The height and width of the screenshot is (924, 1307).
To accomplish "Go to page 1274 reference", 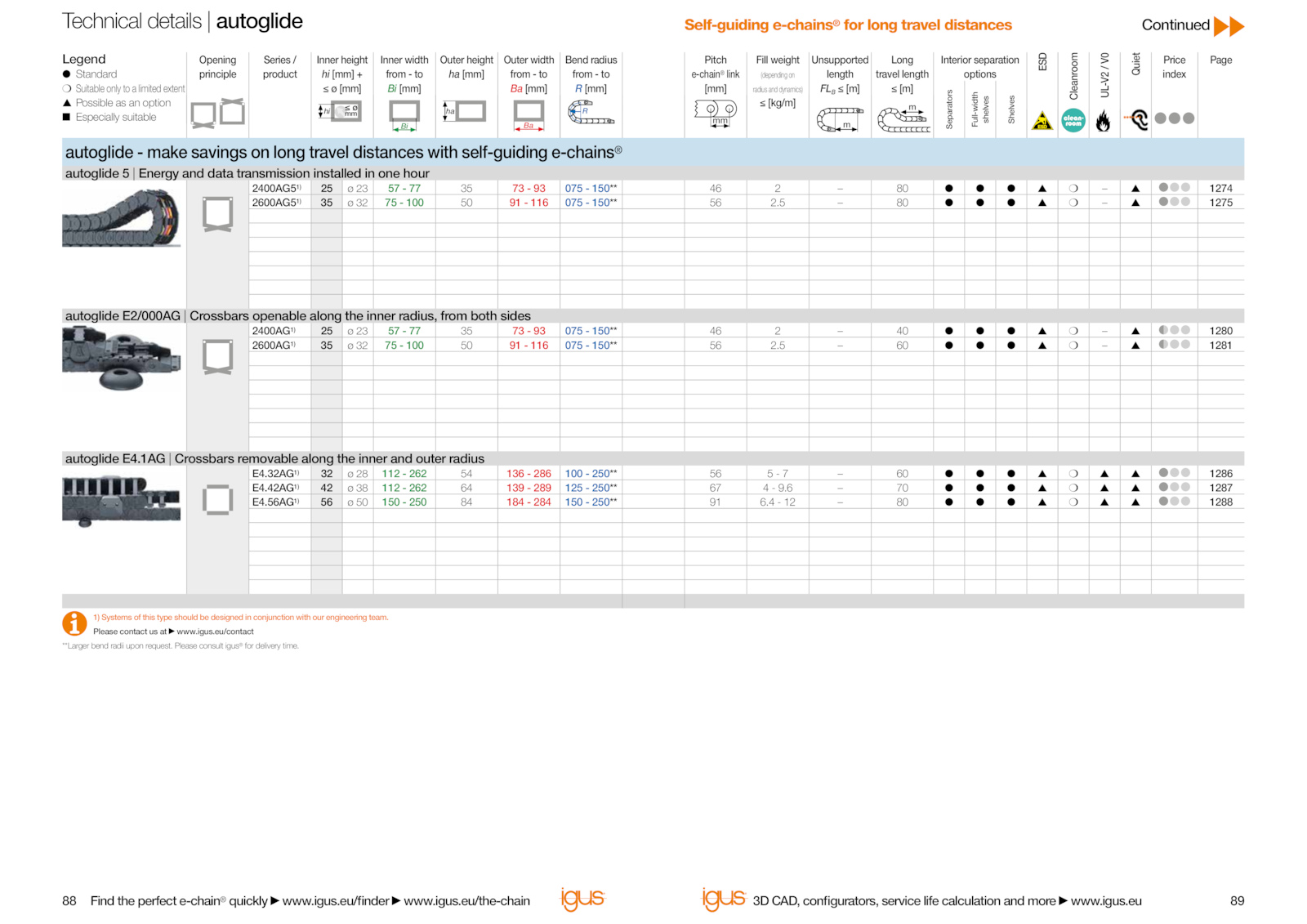I will point(1220,189).
